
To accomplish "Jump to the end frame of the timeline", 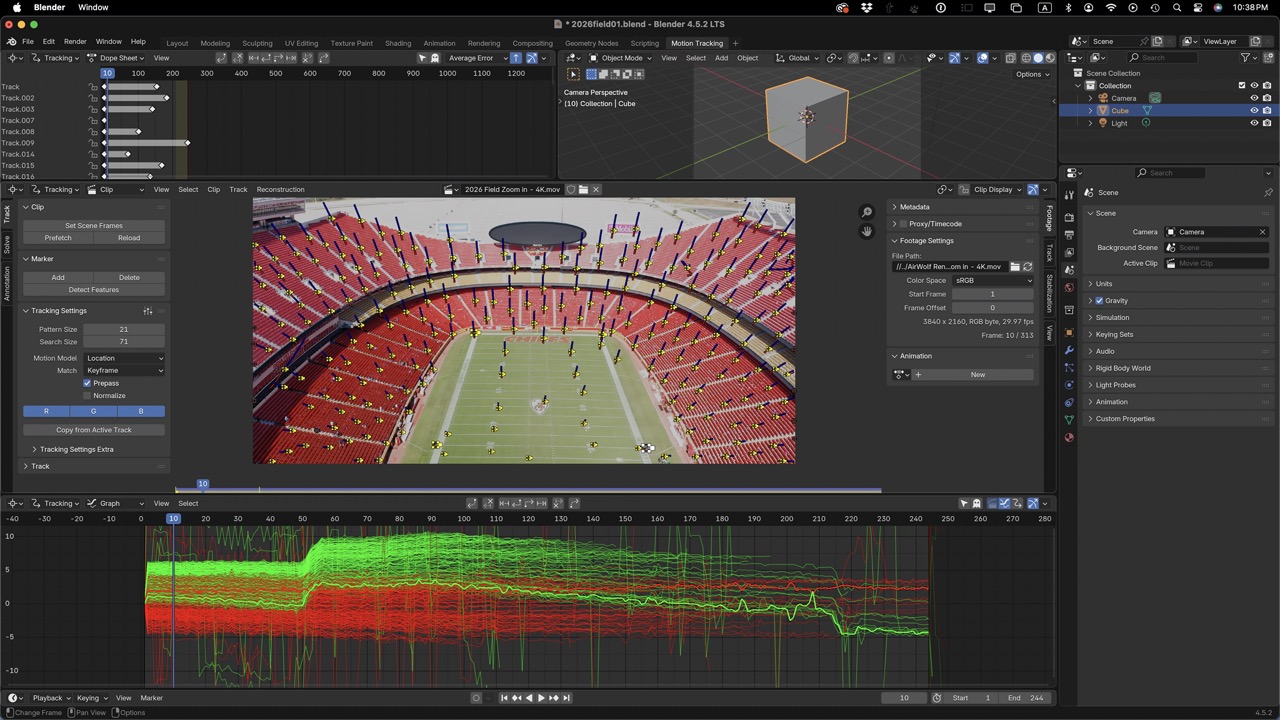I will click(567, 698).
